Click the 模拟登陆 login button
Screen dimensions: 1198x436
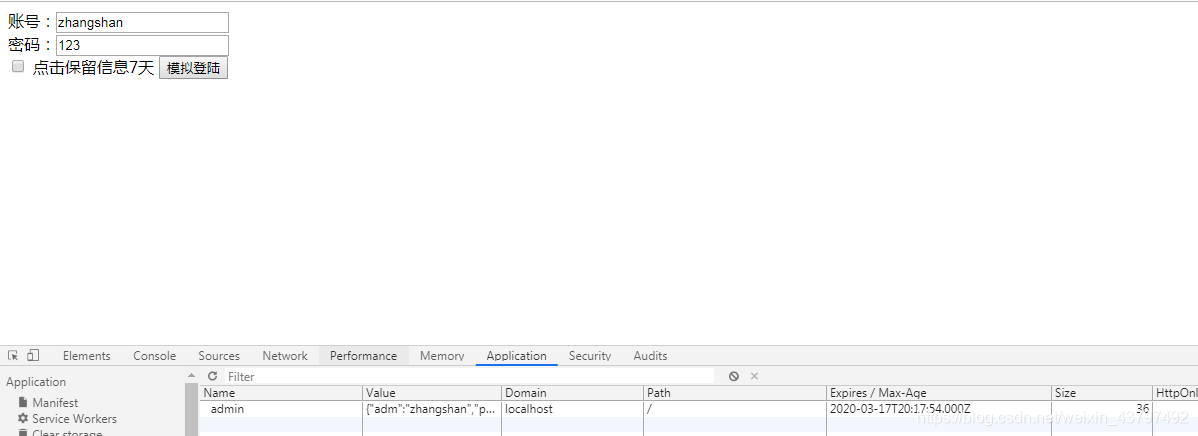coord(193,68)
